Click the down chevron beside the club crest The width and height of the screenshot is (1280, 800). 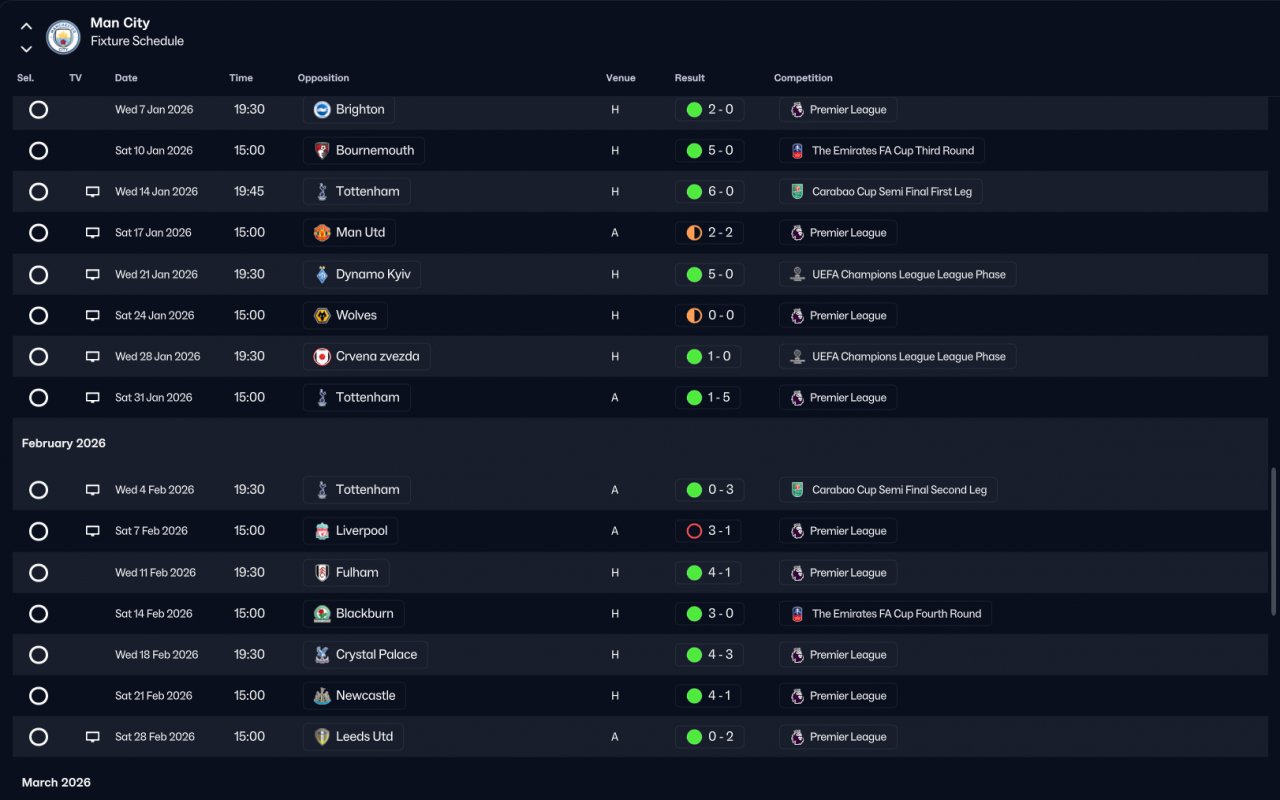[x=26, y=48]
